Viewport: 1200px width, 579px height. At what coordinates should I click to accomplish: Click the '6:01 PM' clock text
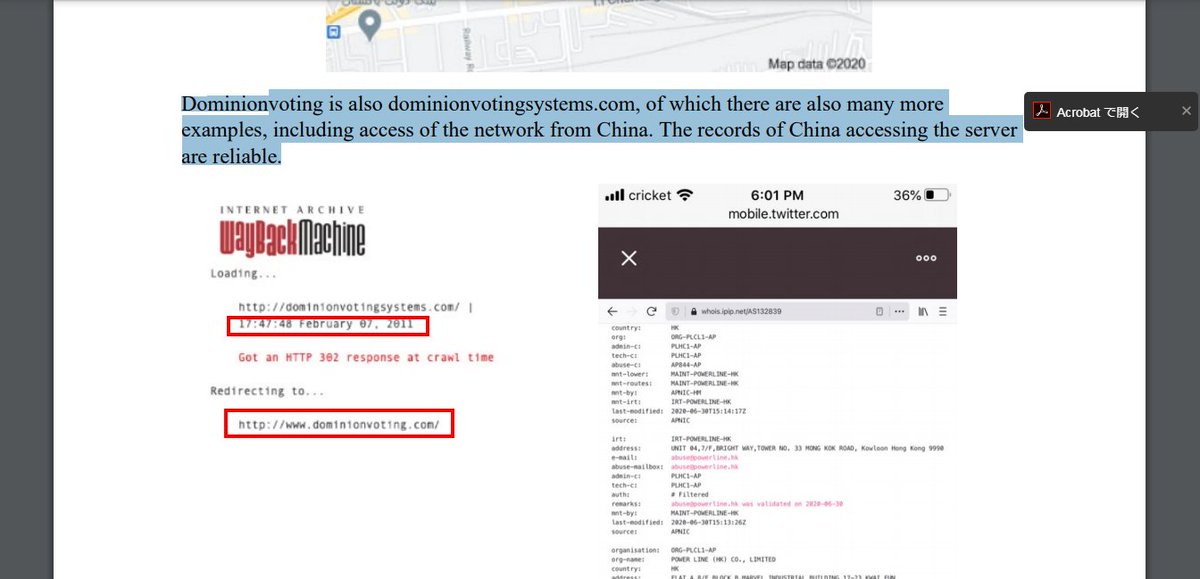777,195
